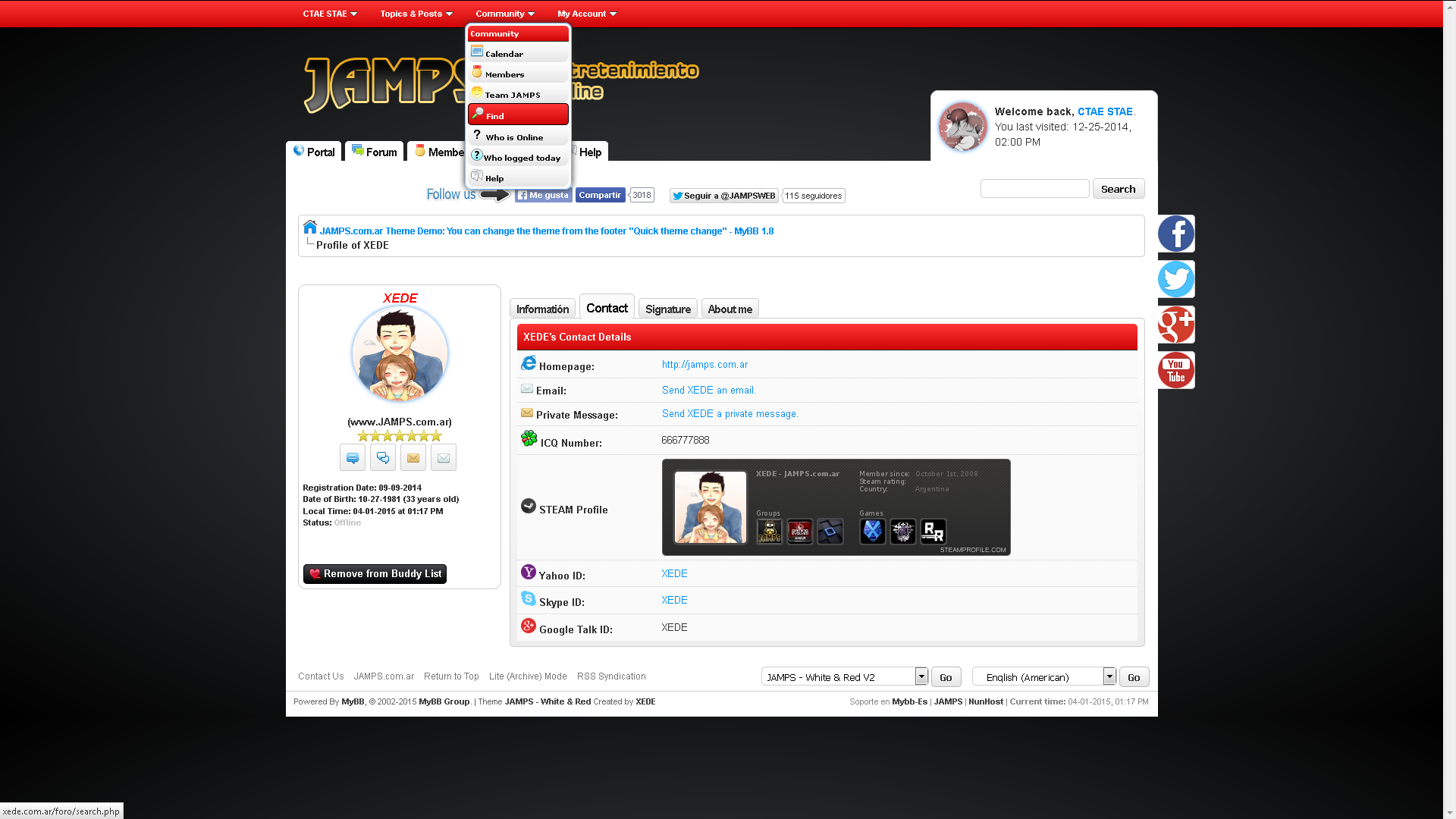1456x819 pixels.
Task: Click the home icon in breadcrumb
Action: pyautogui.click(x=310, y=227)
